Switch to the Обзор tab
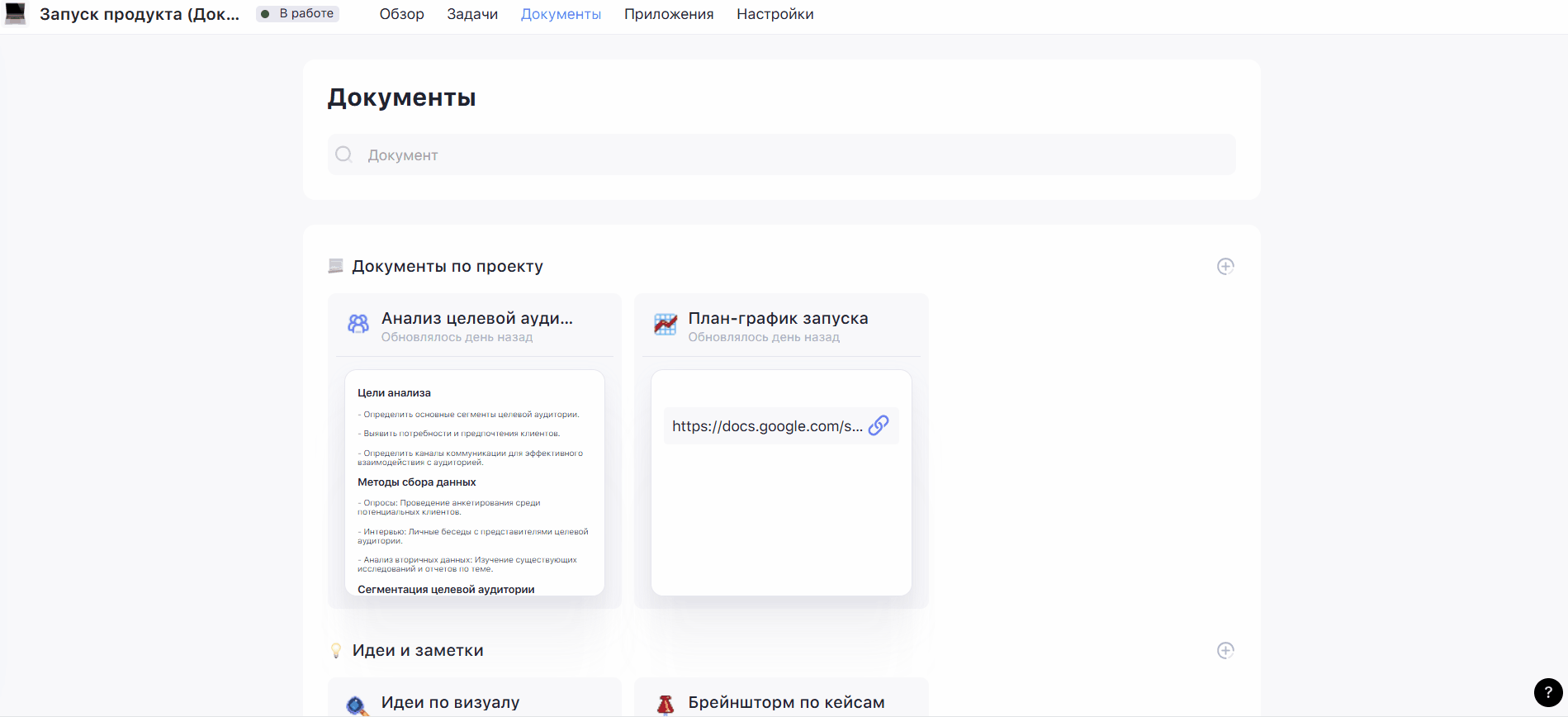Screen dimensions: 1568x717 (x=401, y=14)
